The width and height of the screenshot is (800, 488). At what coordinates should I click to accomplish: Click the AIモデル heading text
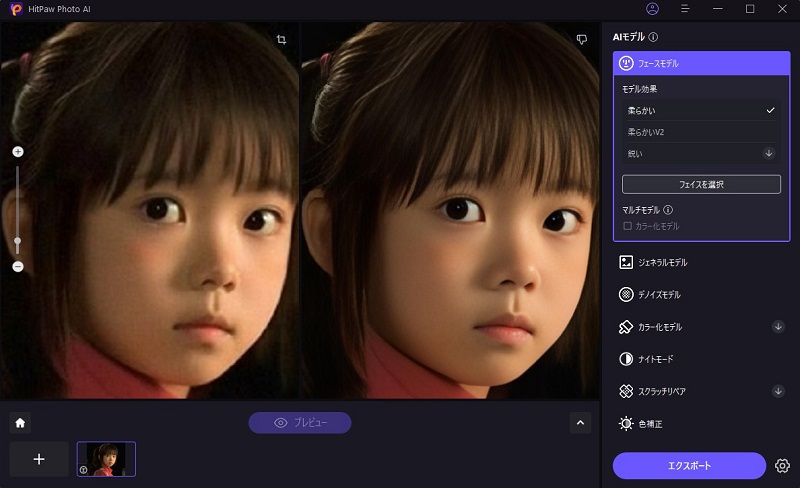click(x=629, y=37)
